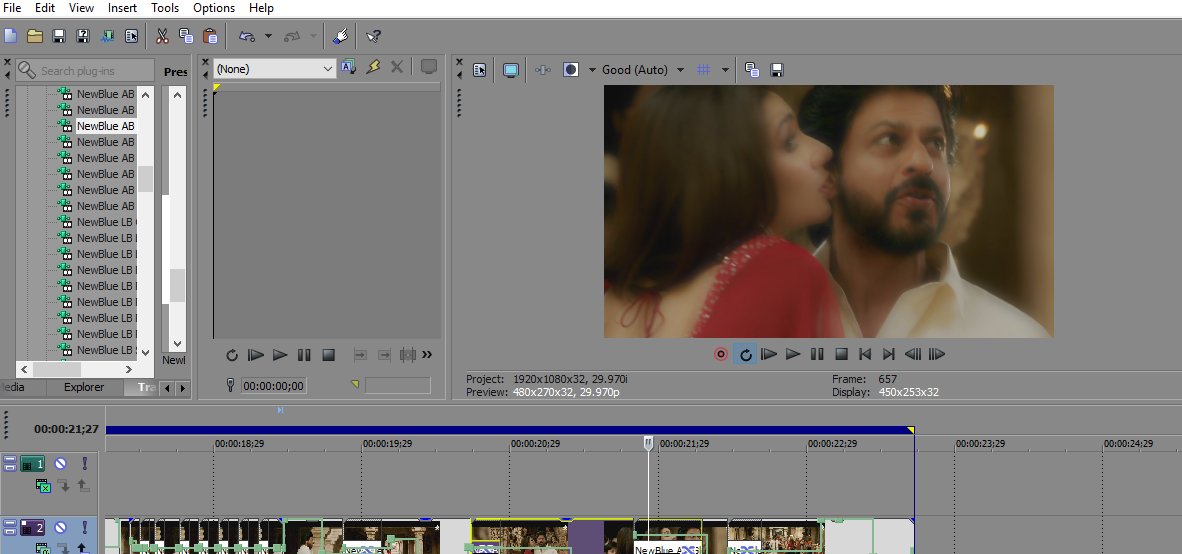
Task: Toggle loop playback in preview window
Action: pos(746,354)
